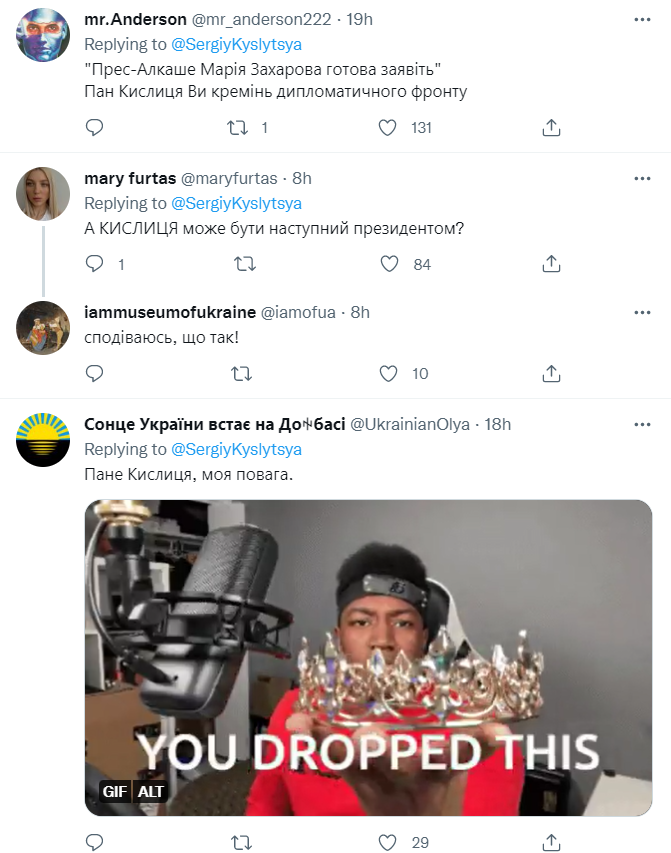Image resolution: width=671 pixels, height=853 pixels.
Task: Like iammuseumofukraine's reply with 10 likes
Action: point(388,373)
